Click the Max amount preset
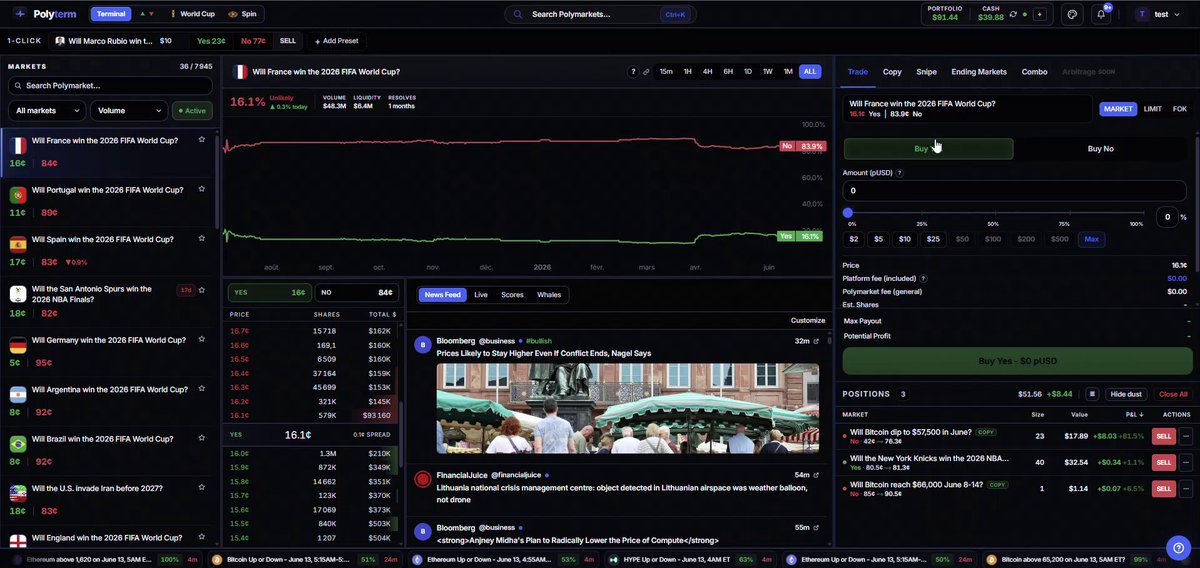 [1091, 239]
